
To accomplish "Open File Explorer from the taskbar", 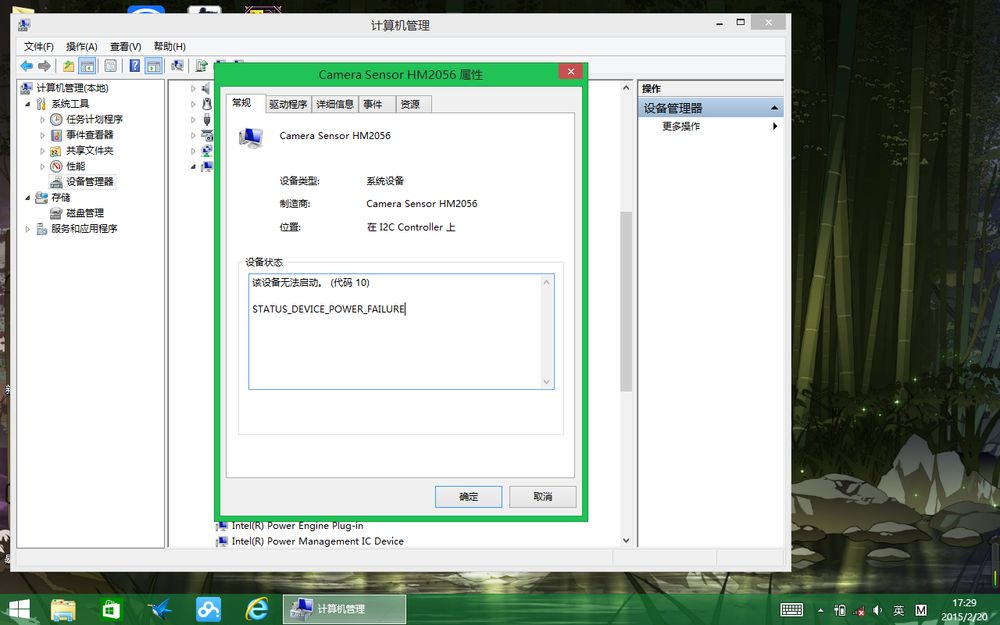I will coord(63,610).
